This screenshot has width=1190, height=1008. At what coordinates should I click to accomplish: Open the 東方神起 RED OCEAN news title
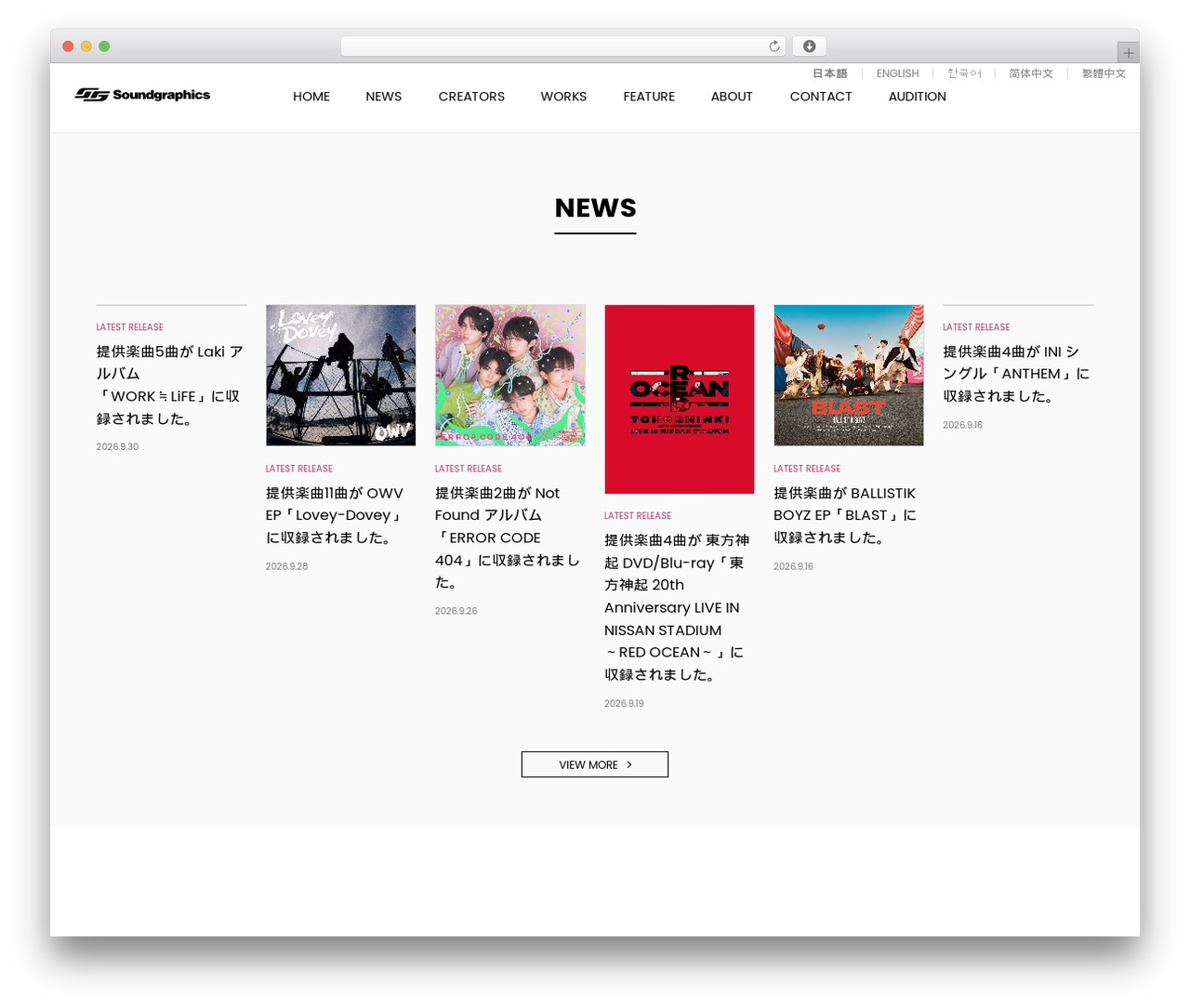677,607
